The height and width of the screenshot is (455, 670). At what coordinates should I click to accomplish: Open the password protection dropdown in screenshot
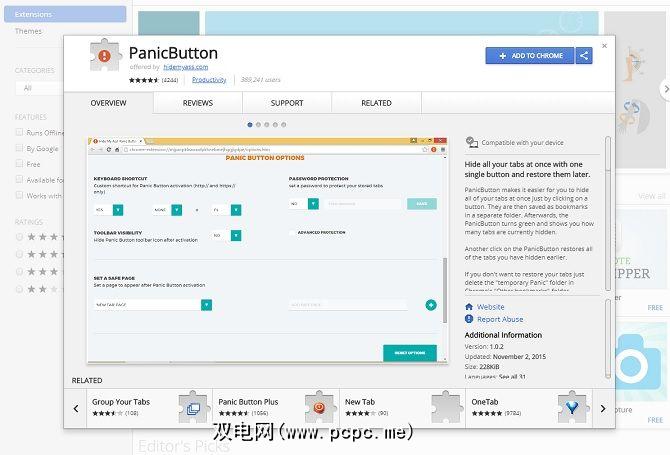(x=313, y=204)
